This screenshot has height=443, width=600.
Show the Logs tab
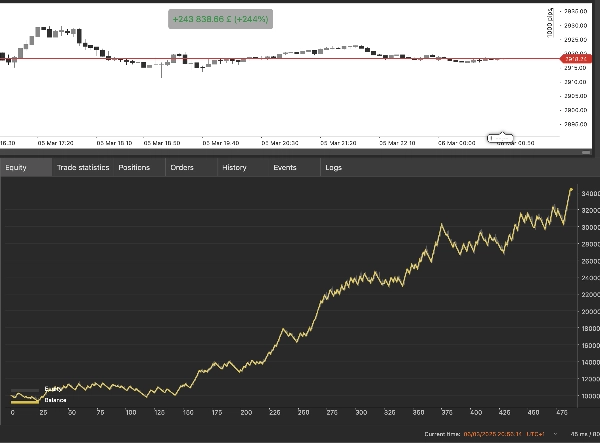coord(333,167)
